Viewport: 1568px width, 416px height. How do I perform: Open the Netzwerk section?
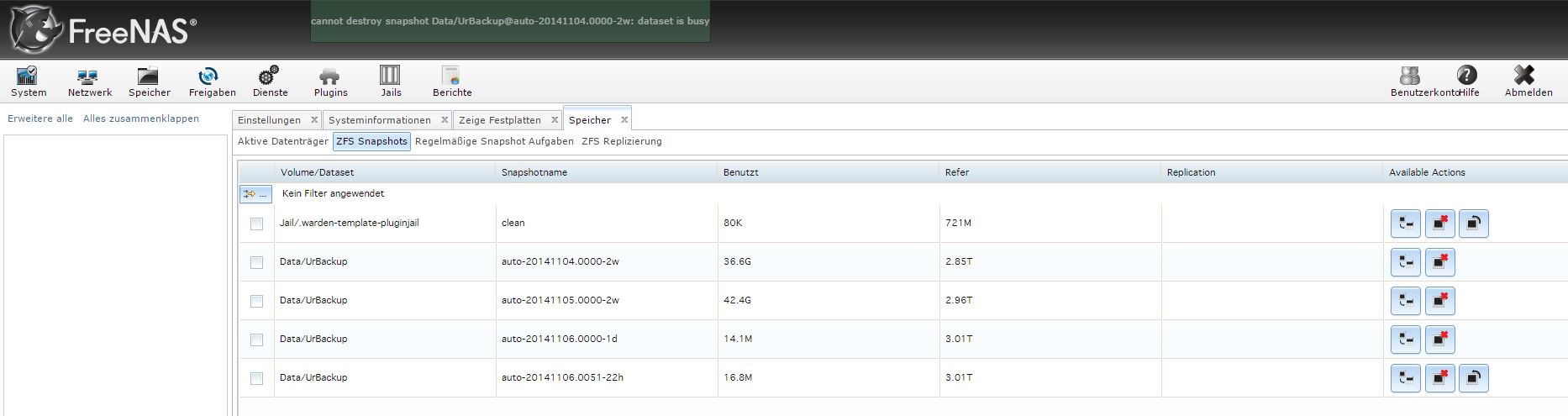pos(89,82)
